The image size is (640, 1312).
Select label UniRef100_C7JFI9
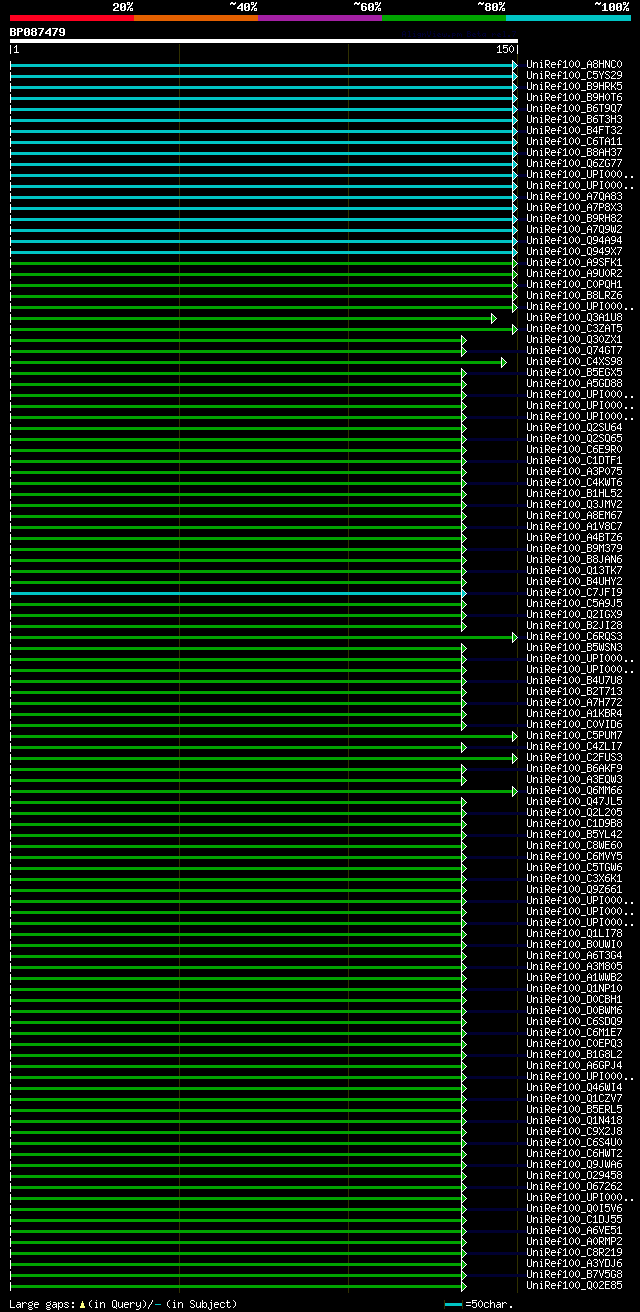574,592
